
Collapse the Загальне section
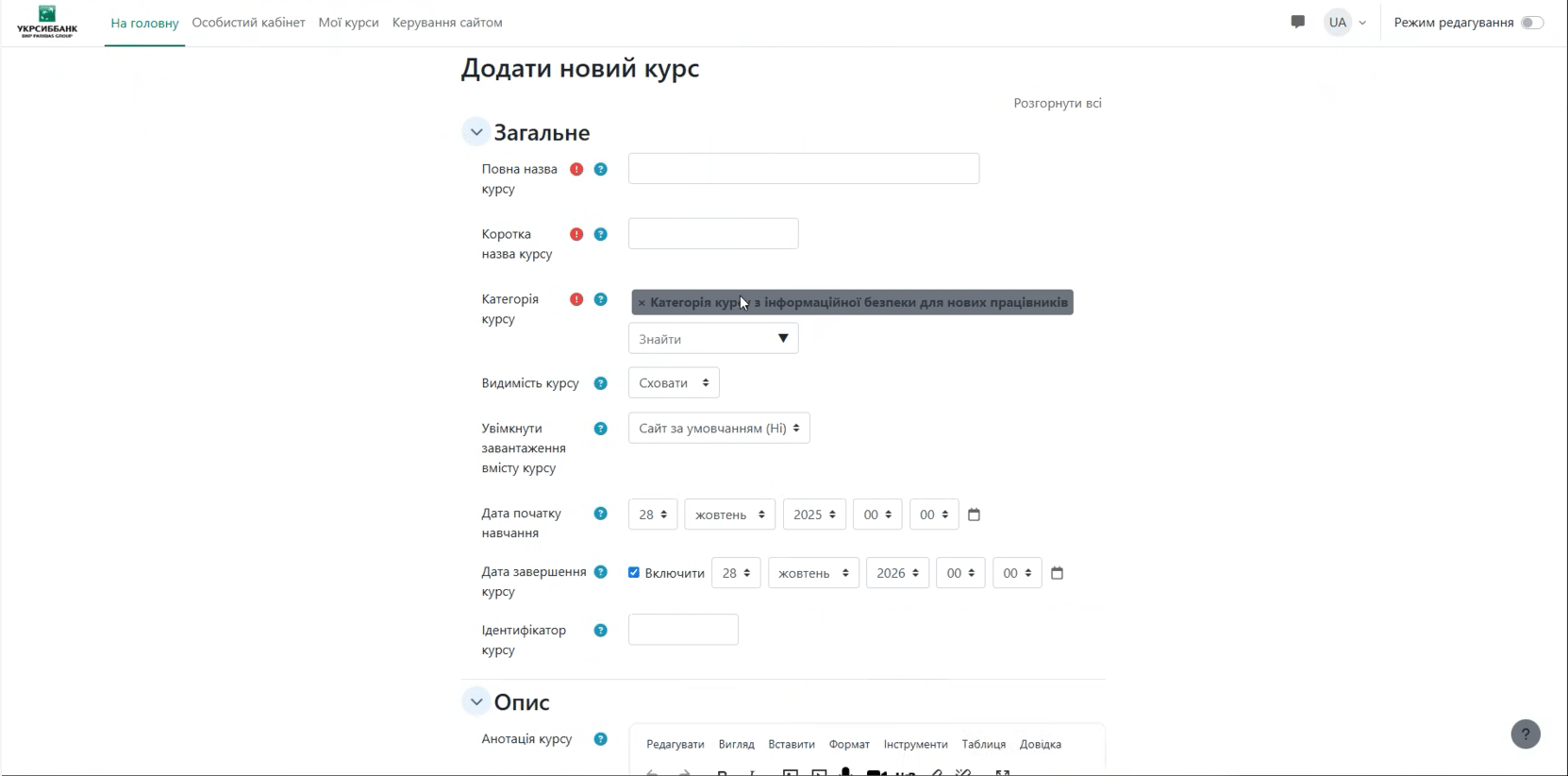pos(476,132)
